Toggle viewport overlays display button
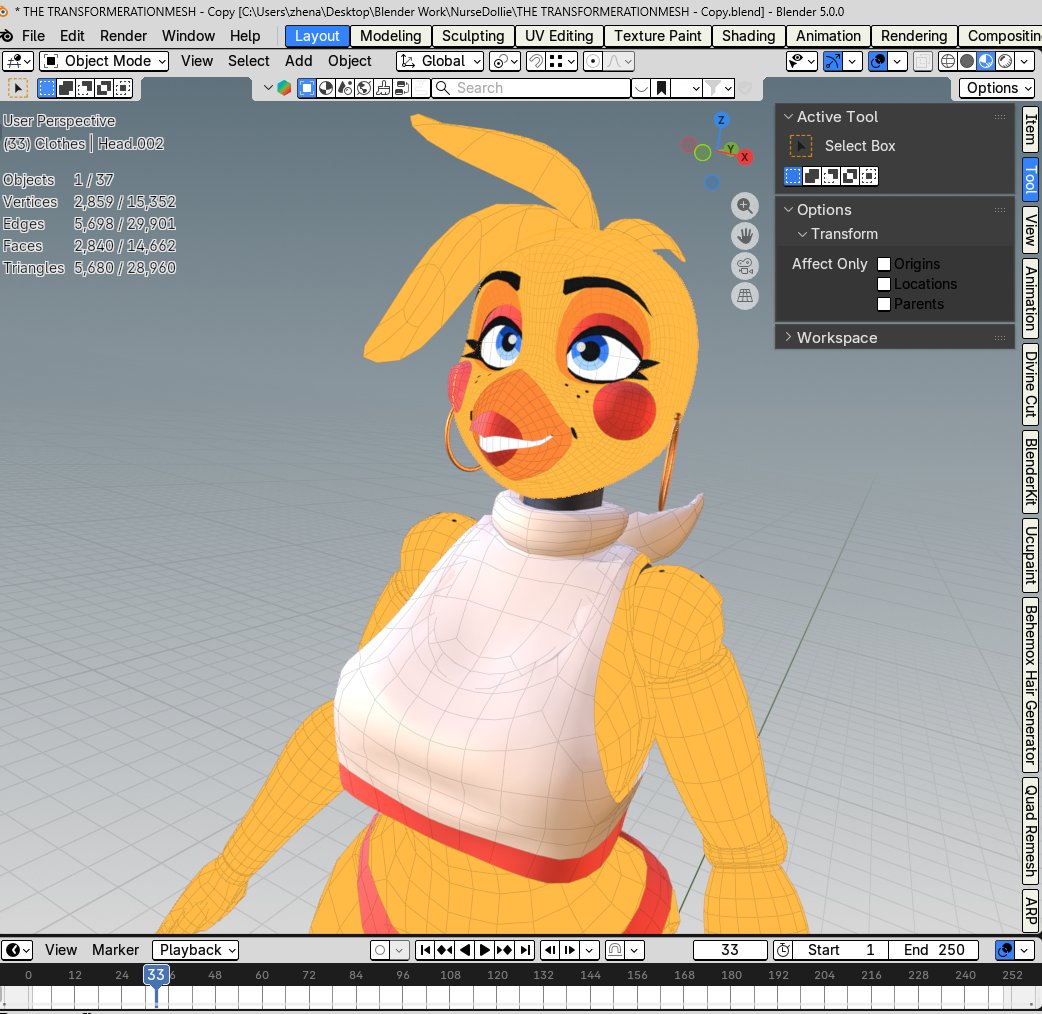The width and height of the screenshot is (1042, 1014). point(878,61)
